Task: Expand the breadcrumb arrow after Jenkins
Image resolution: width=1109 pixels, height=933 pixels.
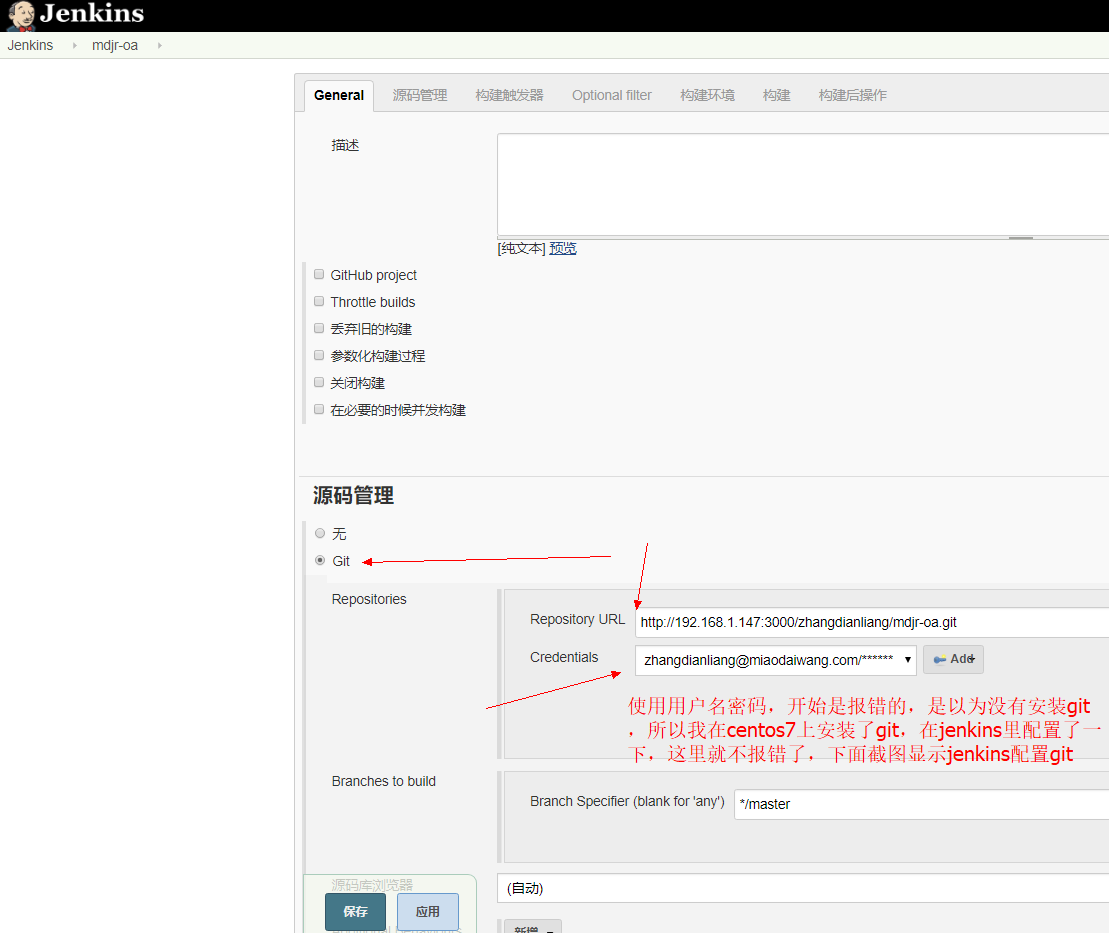Action: pos(74,45)
